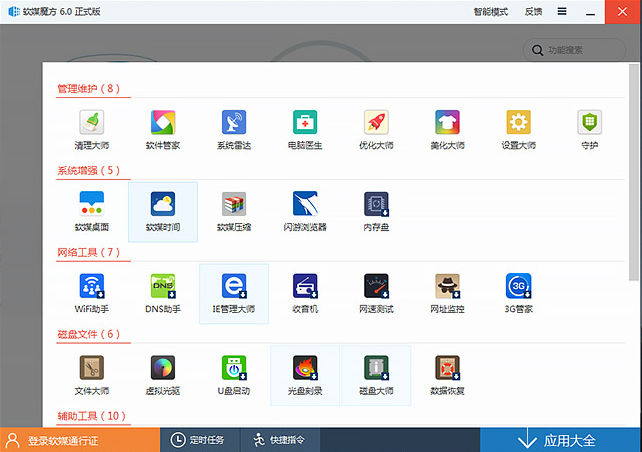The width and height of the screenshot is (642, 452).
Task: Open 网址监控 spy icon
Action: pos(447,286)
